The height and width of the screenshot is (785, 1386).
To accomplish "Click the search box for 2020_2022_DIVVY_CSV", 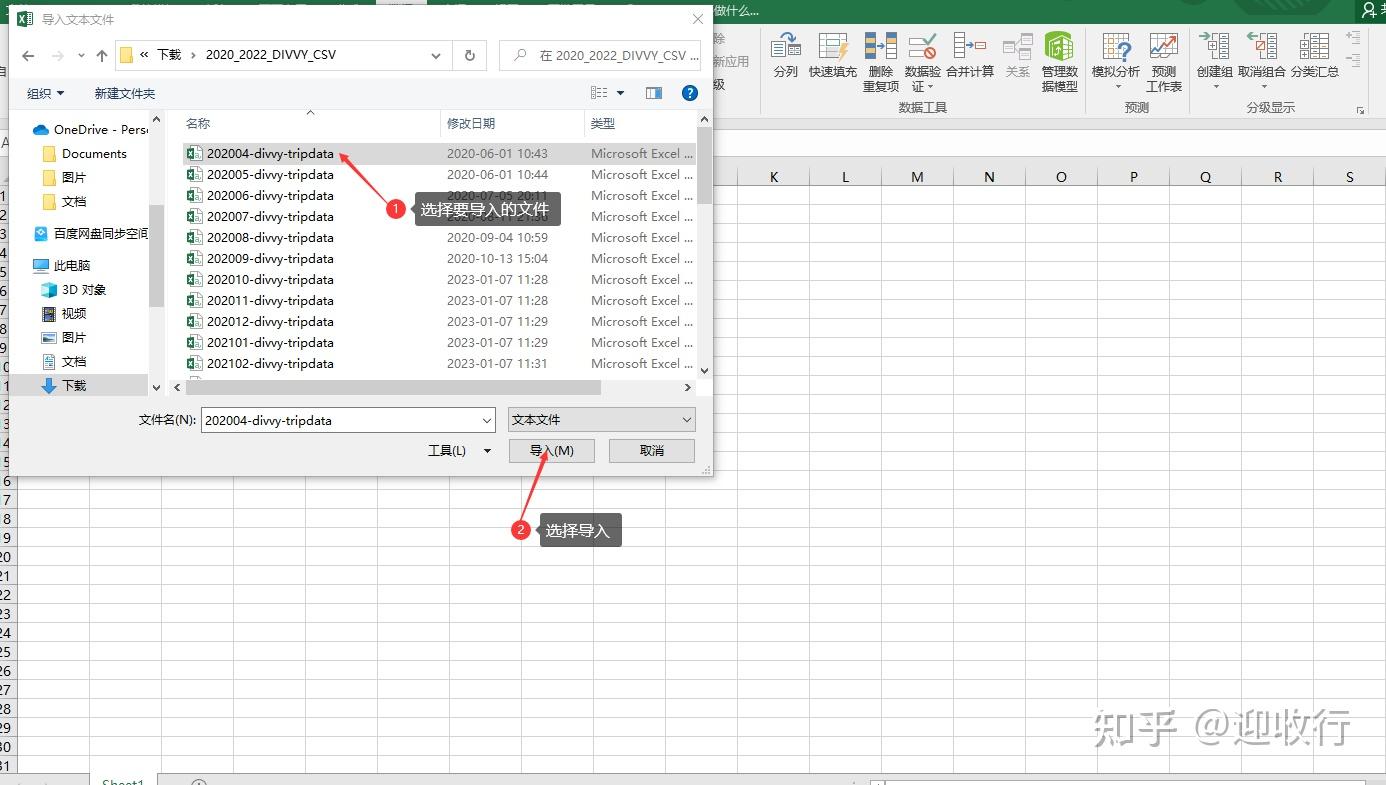I will [600, 56].
